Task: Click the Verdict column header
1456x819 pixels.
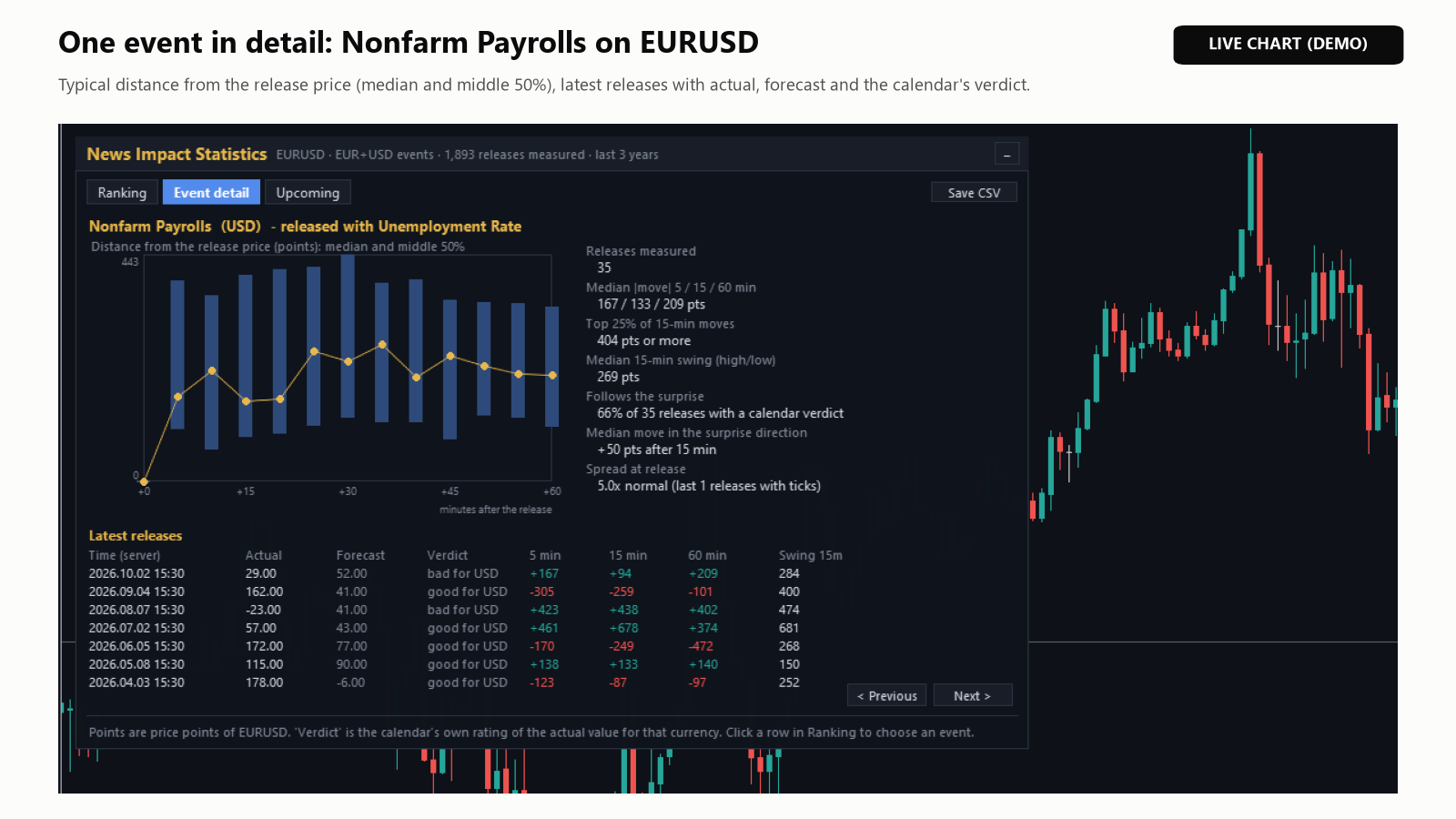Action: (447, 556)
